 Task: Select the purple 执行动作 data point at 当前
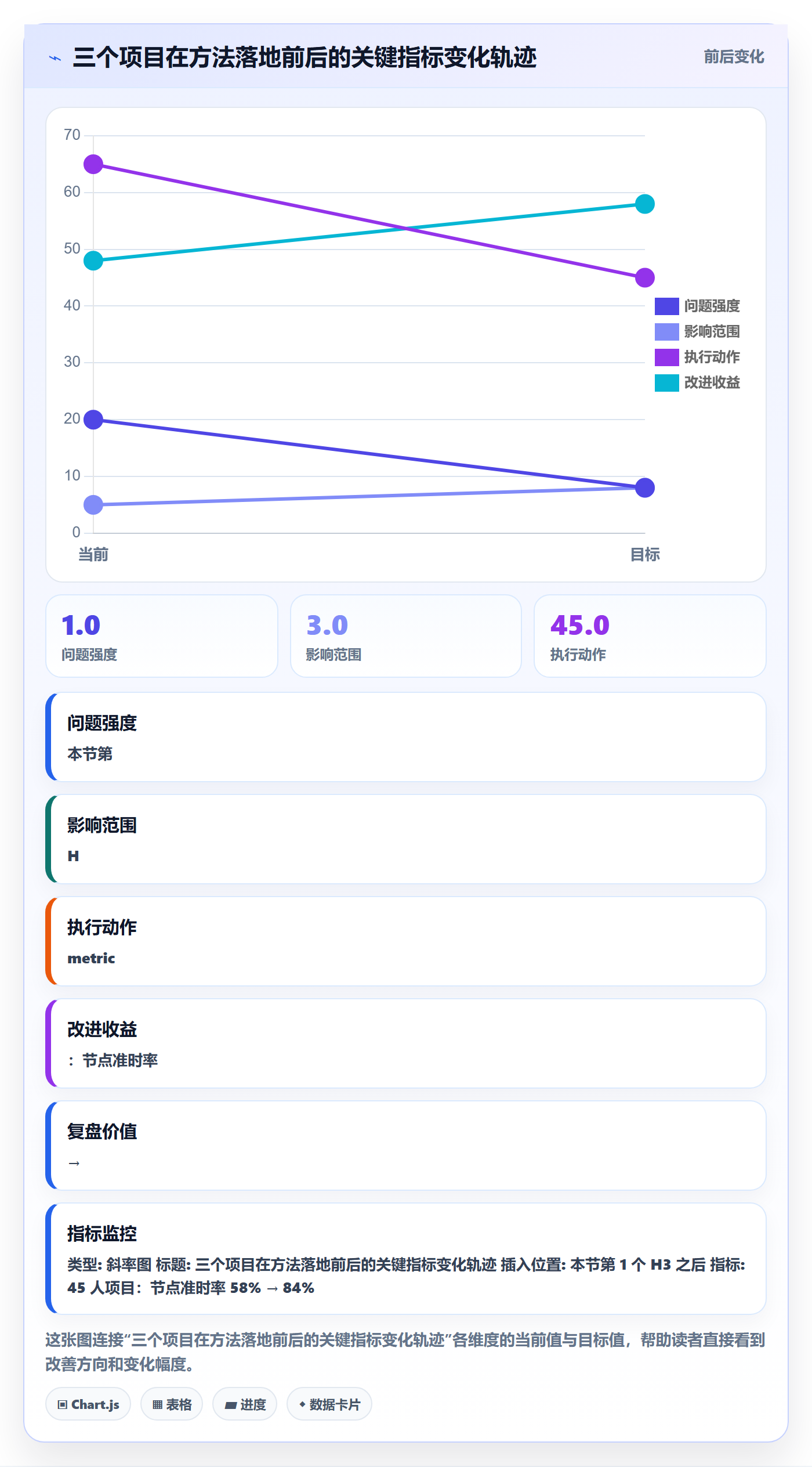(93, 164)
